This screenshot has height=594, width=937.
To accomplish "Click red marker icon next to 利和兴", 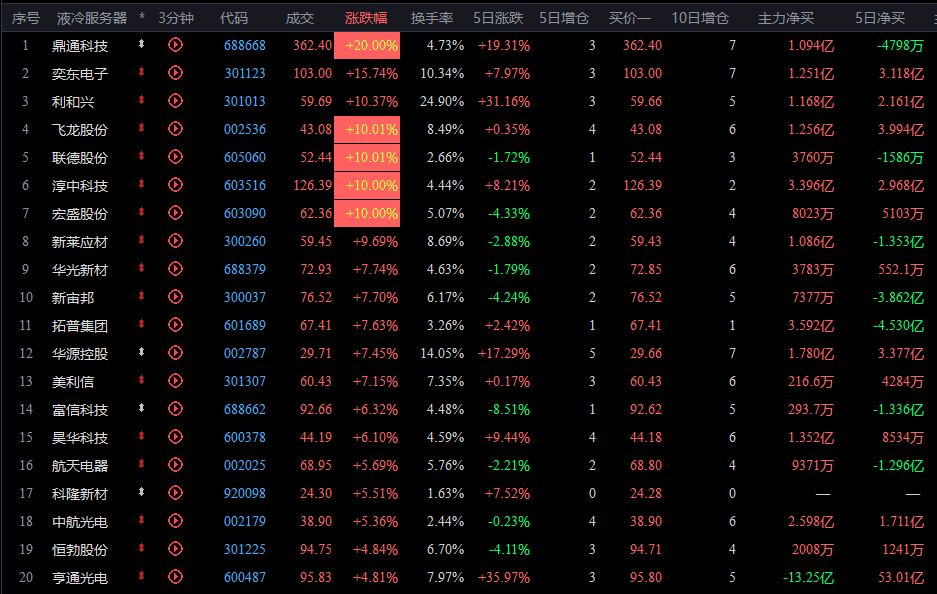I will 142,100.
